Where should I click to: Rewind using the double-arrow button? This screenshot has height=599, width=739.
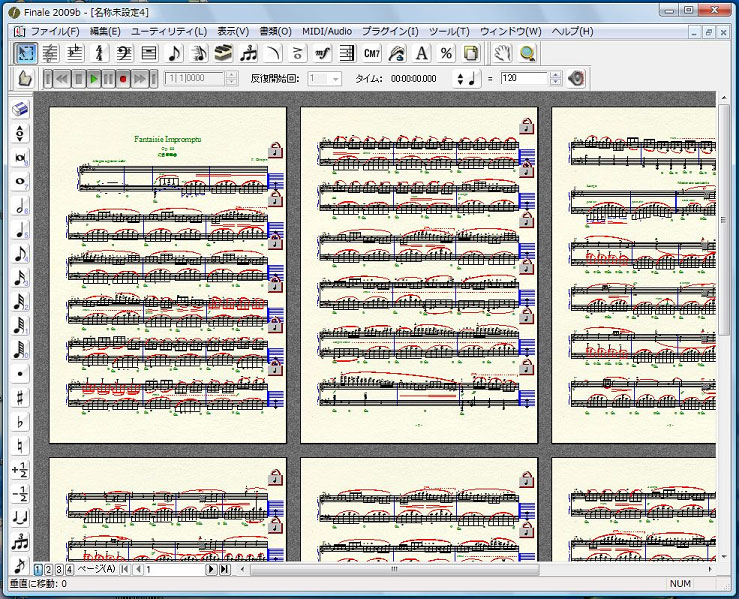pos(62,79)
